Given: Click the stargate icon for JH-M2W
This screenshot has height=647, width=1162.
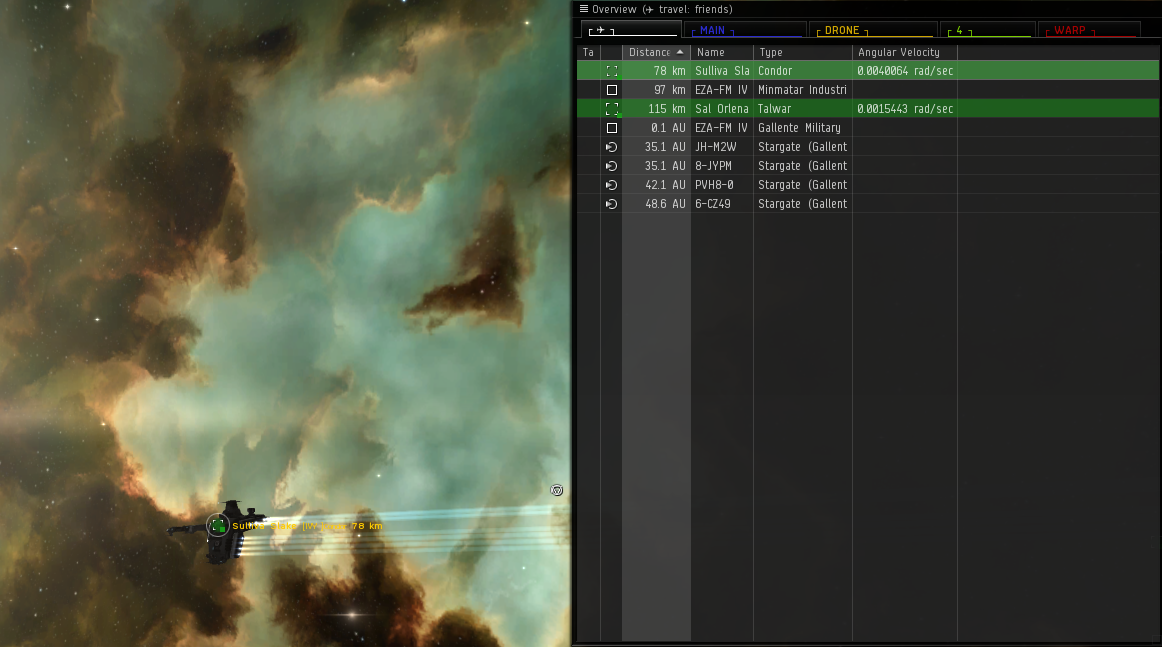Looking at the screenshot, I should point(611,147).
